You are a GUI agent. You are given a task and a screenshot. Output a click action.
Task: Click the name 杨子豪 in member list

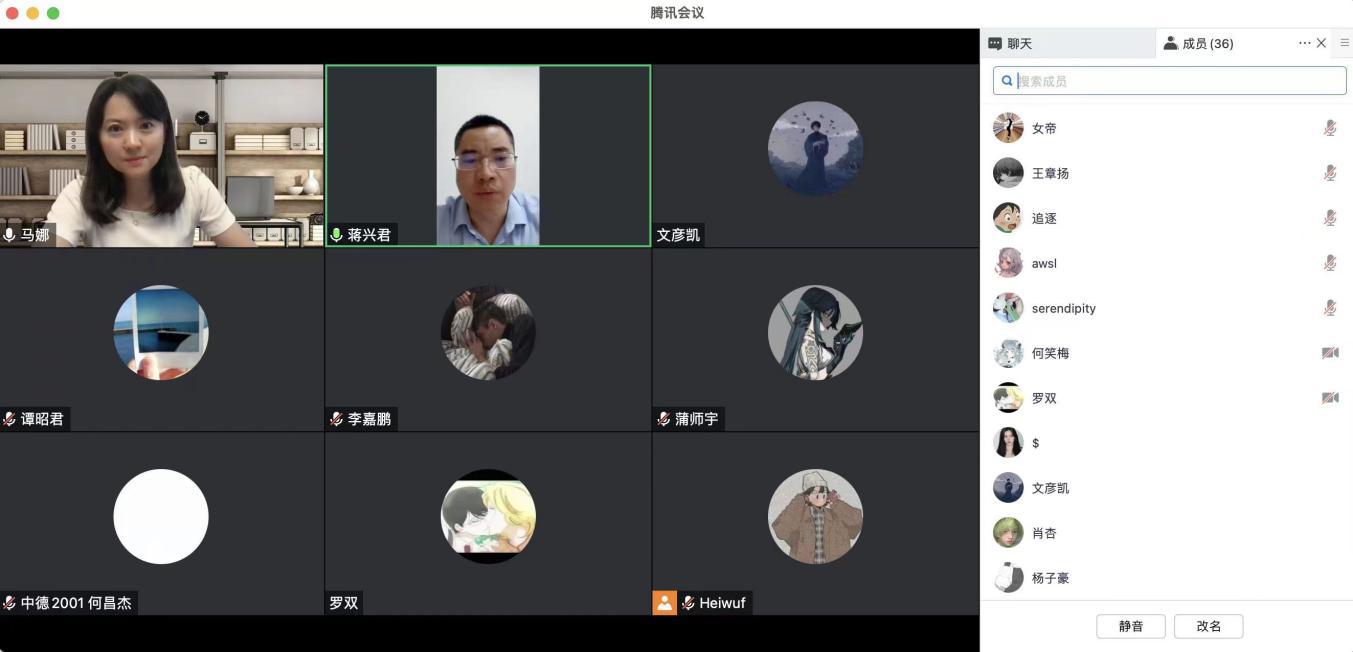pyautogui.click(x=1050, y=578)
